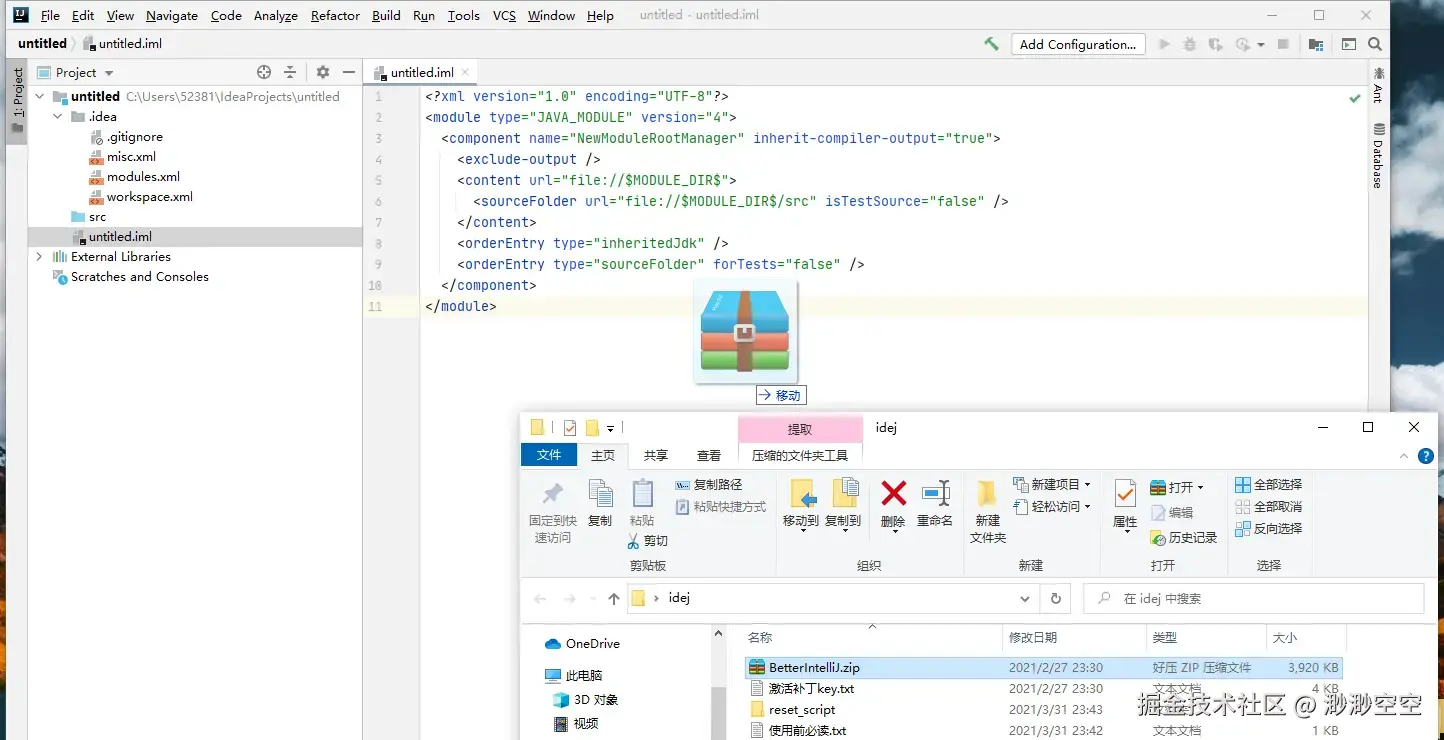Image resolution: width=1444 pixels, height=740 pixels.
Task: Click Explorer up-directory arrow
Action: click(x=614, y=599)
